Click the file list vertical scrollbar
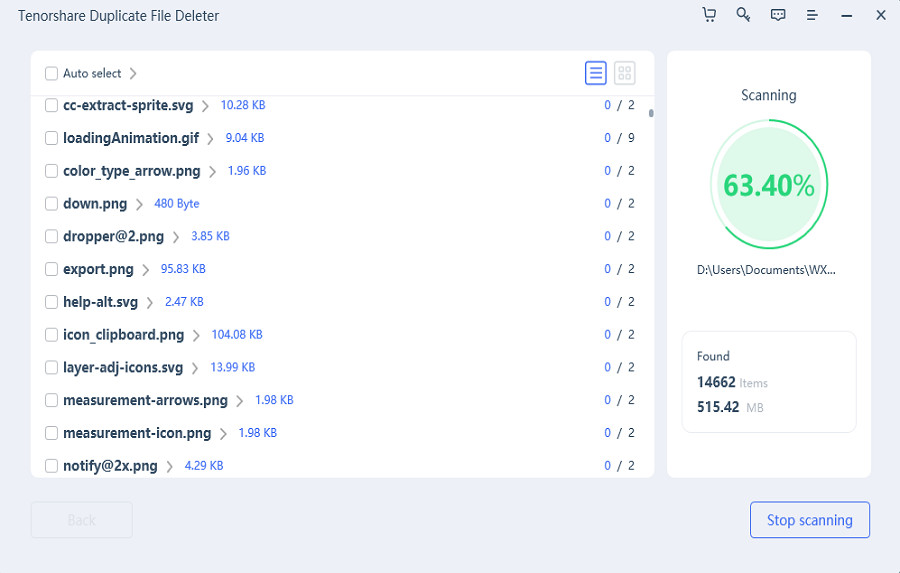Viewport: 900px width, 573px height. click(651, 113)
